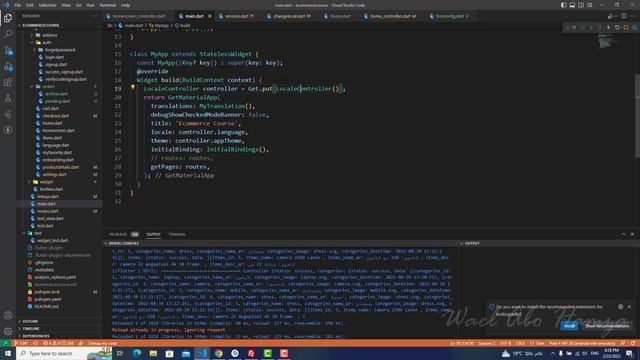
Task: Open Explorer panel more actions ellipsis
Action: (x=95, y=16)
